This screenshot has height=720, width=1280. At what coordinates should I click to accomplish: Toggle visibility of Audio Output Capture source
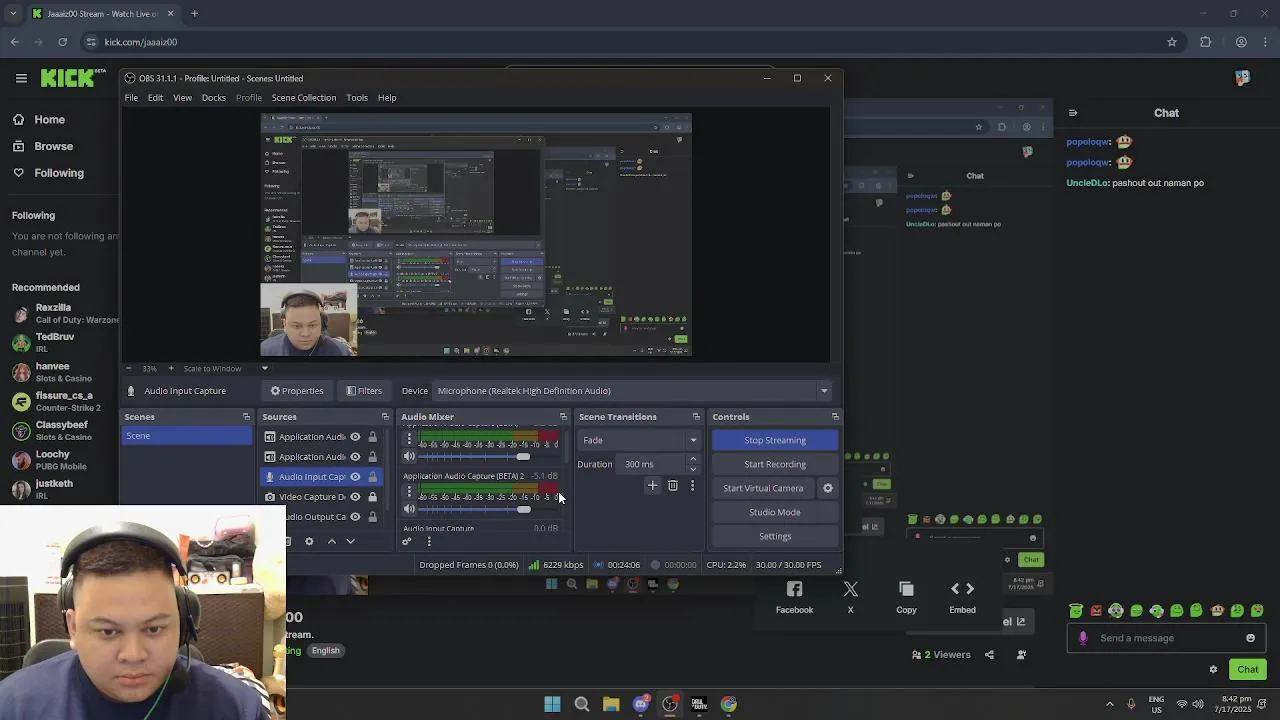point(355,517)
